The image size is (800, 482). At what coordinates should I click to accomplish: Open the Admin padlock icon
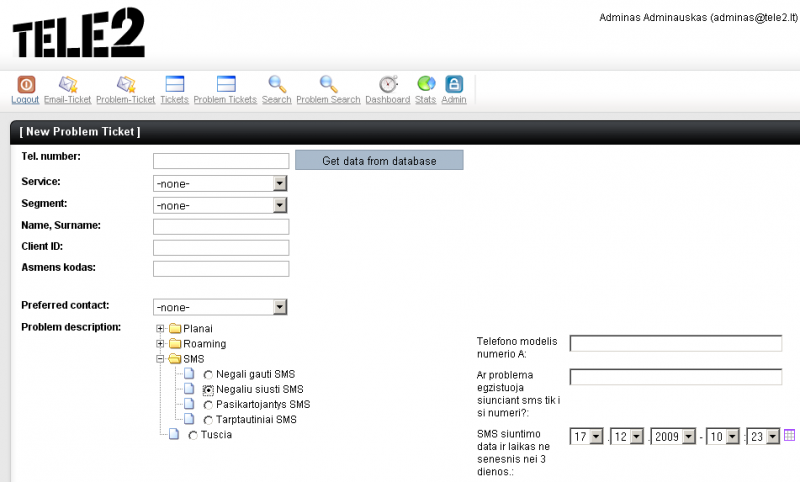tap(454, 84)
